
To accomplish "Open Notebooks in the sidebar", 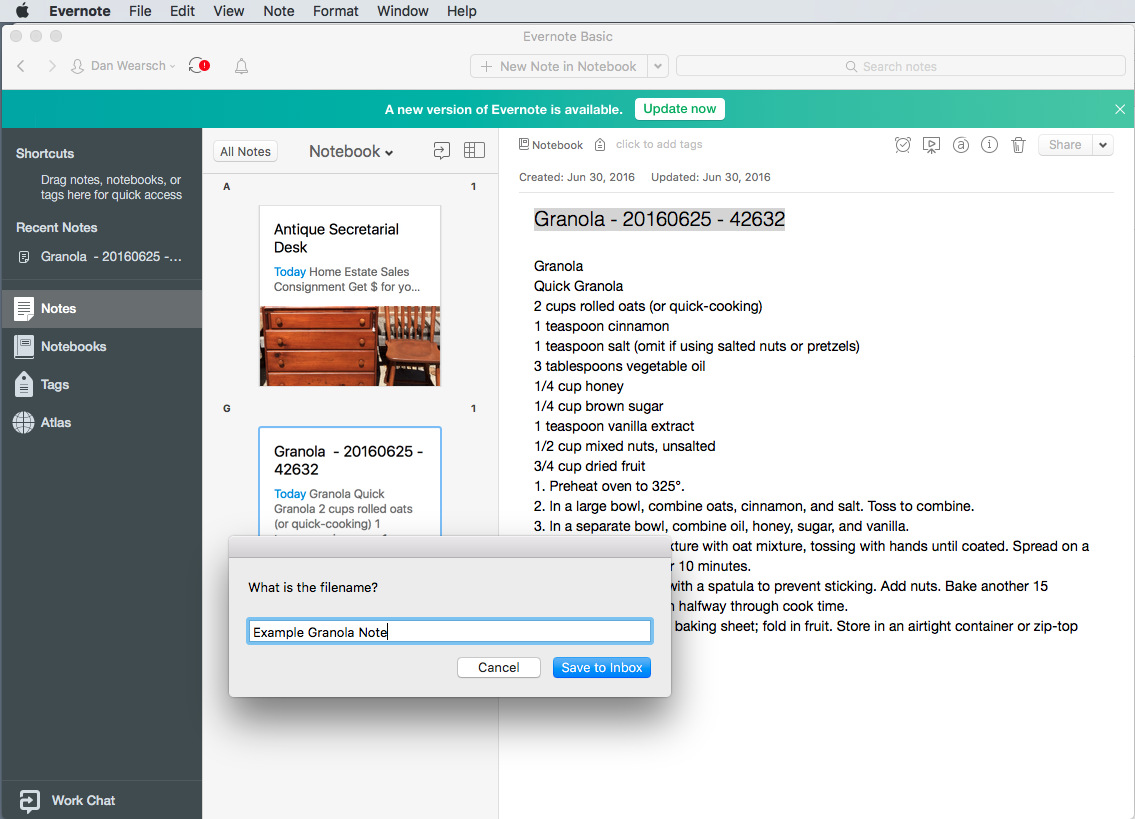I will pyautogui.click(x=102, y=346).
